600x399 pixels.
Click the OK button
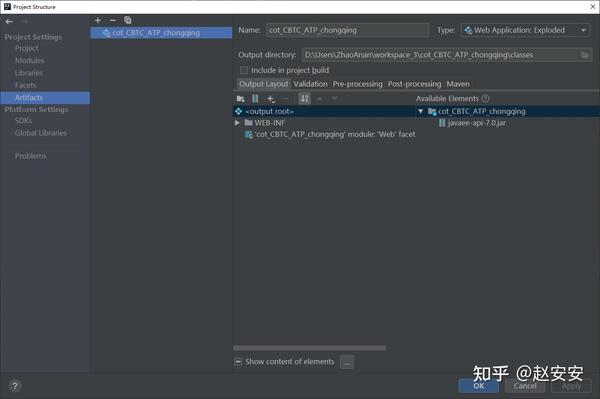tap(478, 386)
